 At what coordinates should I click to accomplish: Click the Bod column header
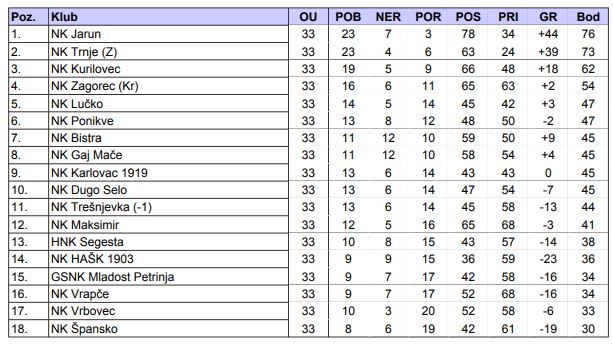(x=588, y=17)
